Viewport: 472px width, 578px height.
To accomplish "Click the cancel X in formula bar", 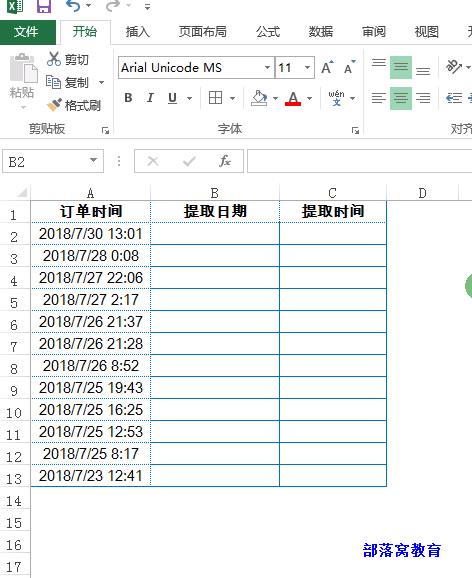I will [153, 161].
